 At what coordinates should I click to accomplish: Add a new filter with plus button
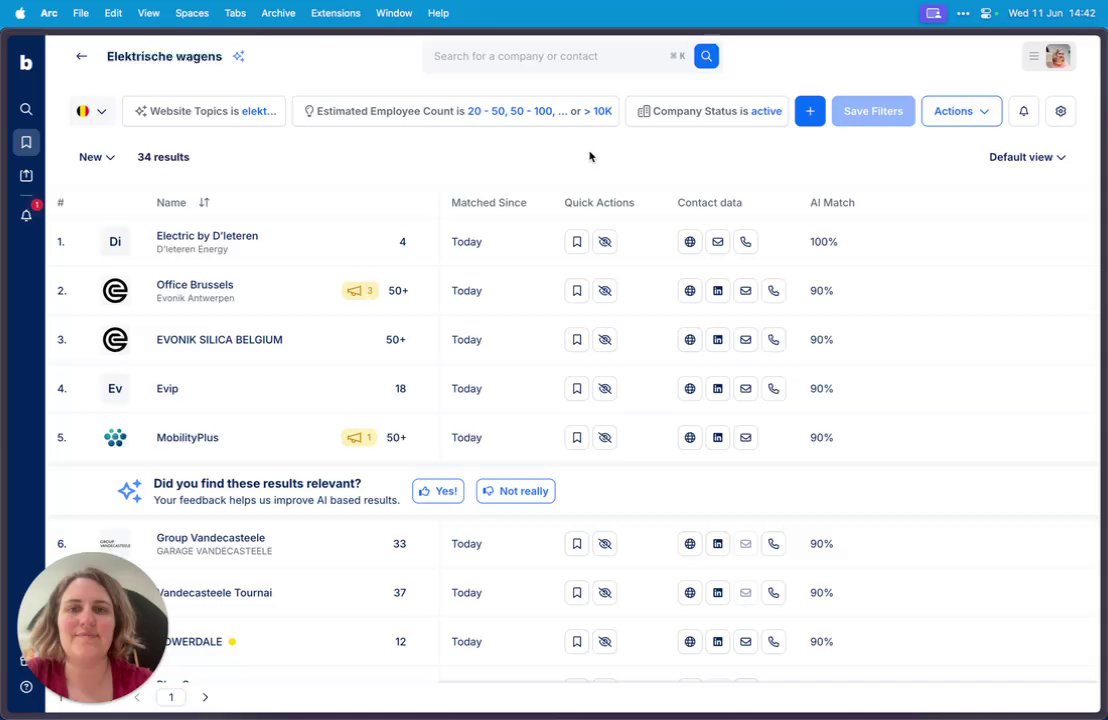(810, 111)
